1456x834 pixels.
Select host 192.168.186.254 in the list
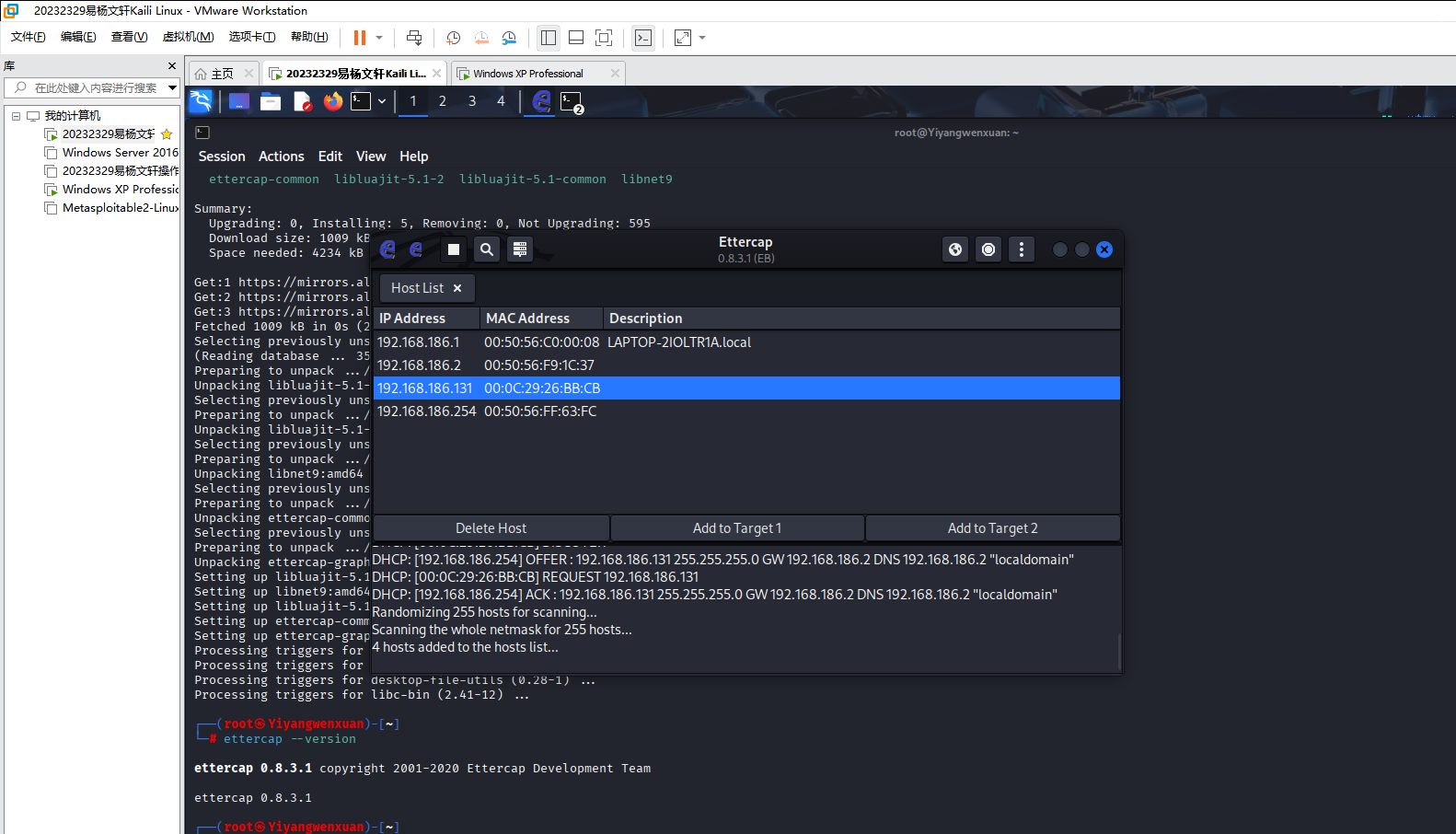point(746,411)
